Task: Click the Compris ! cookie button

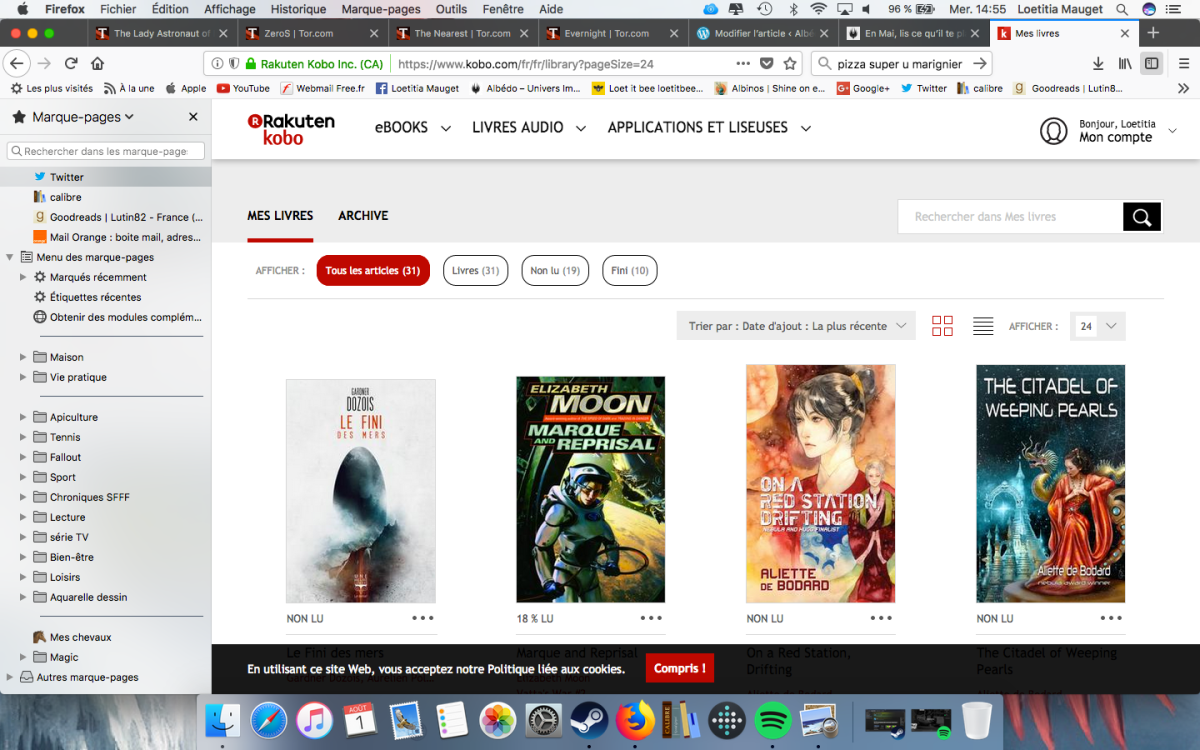Action: point(679,668)
